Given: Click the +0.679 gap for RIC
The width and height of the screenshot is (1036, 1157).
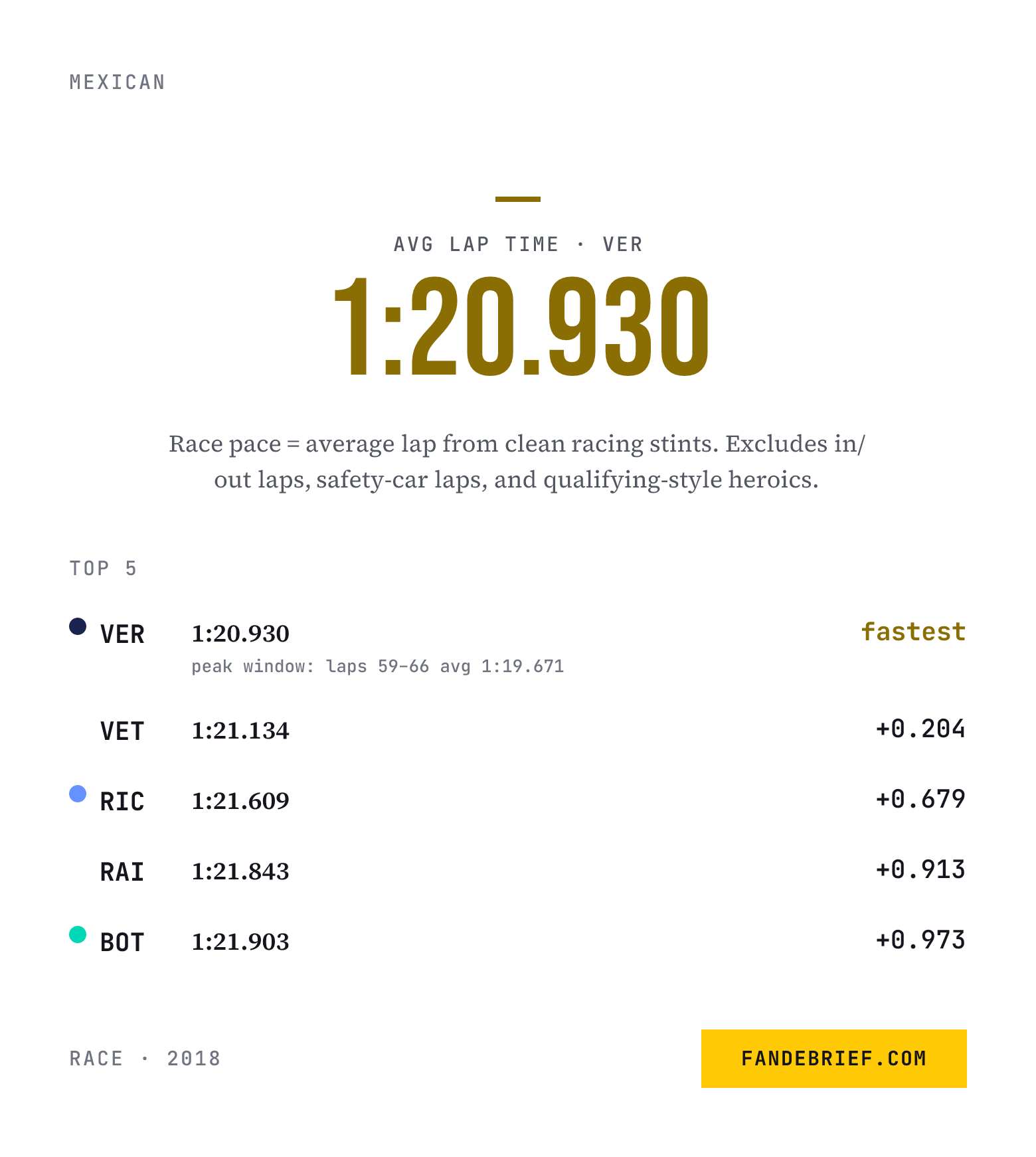Looking at the screenshot, I should 920,799.
